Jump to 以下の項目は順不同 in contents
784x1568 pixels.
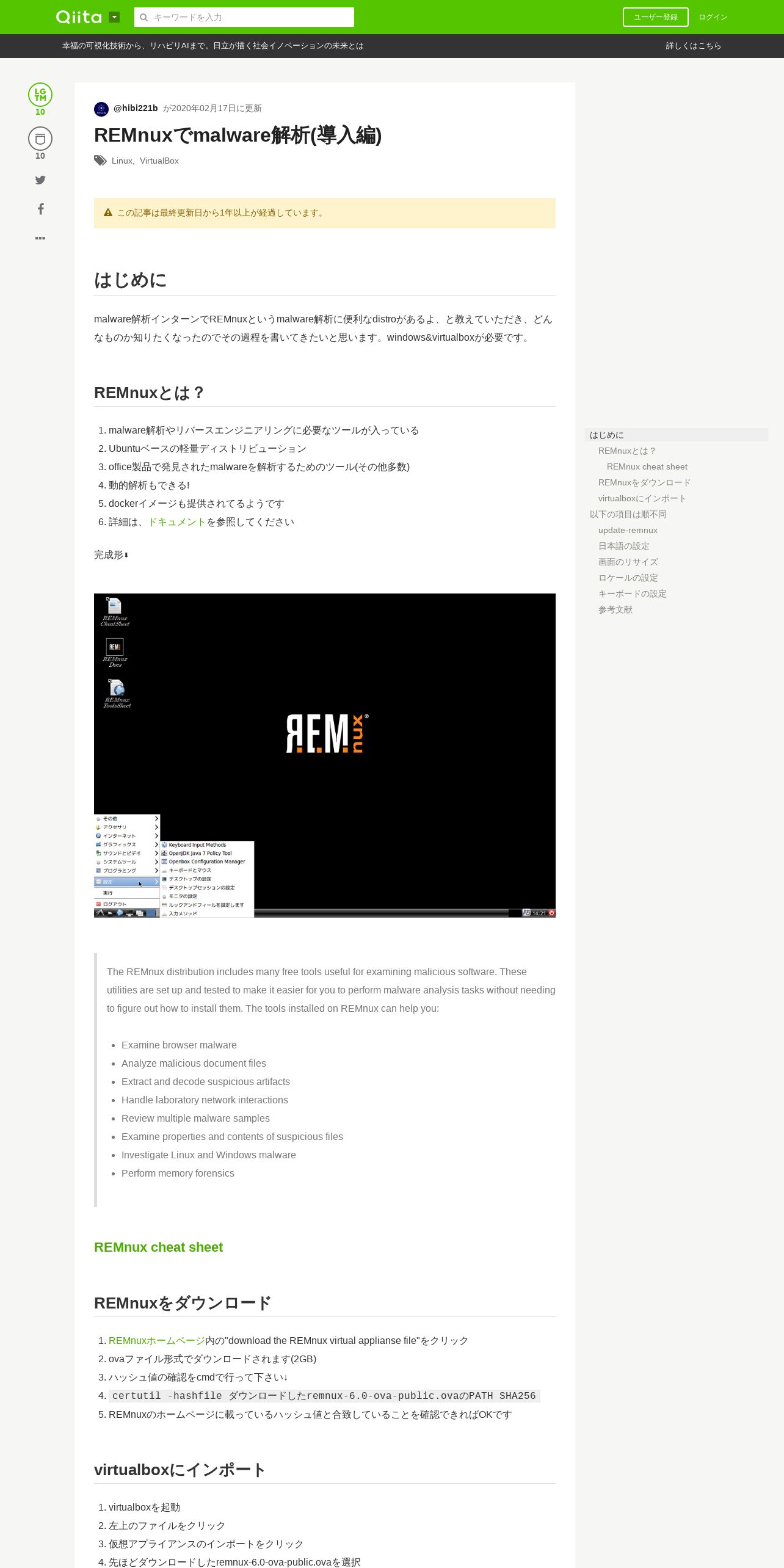[x=628, y=514]
